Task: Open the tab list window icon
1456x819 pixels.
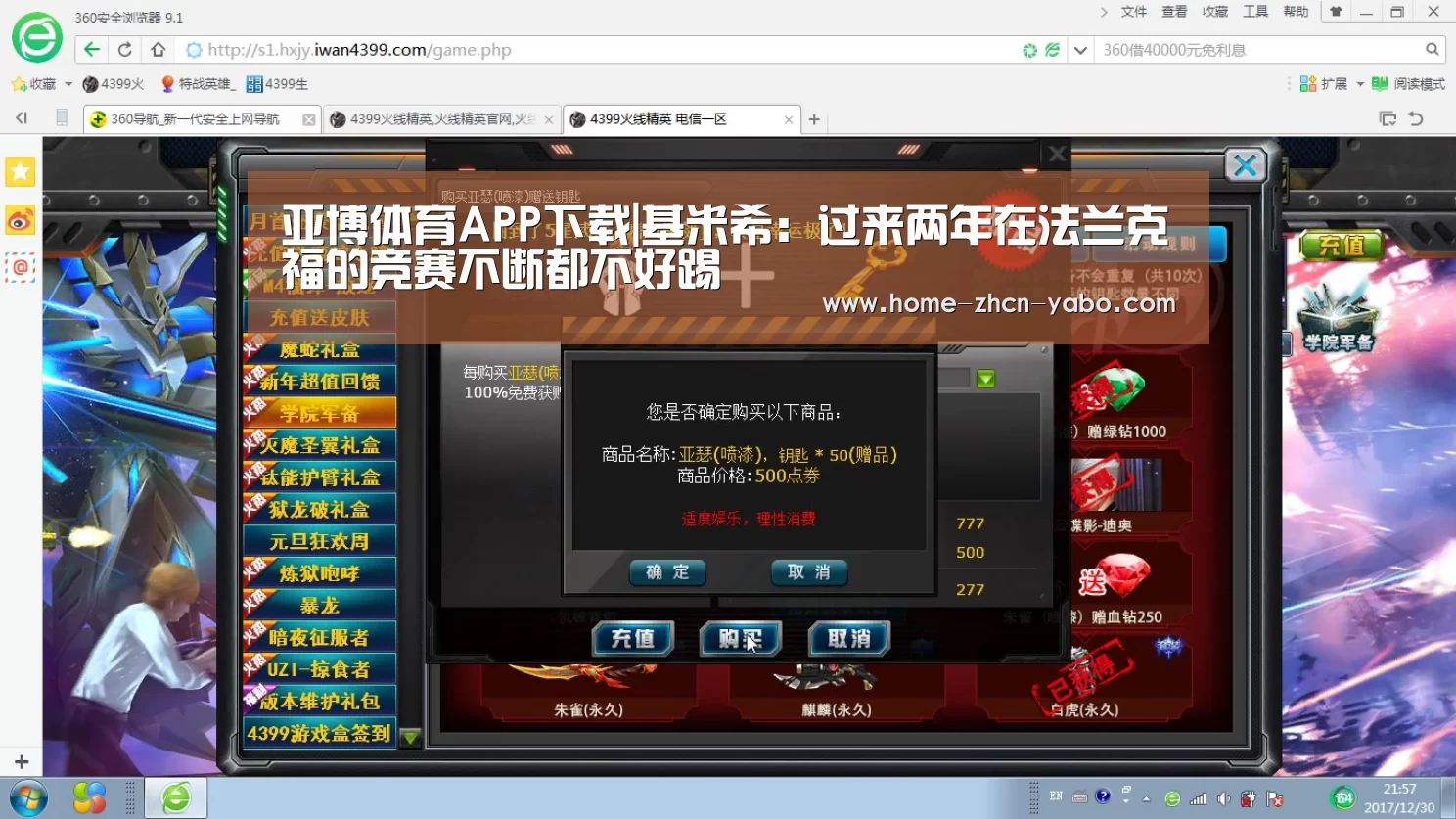Action: (1388, 118)
